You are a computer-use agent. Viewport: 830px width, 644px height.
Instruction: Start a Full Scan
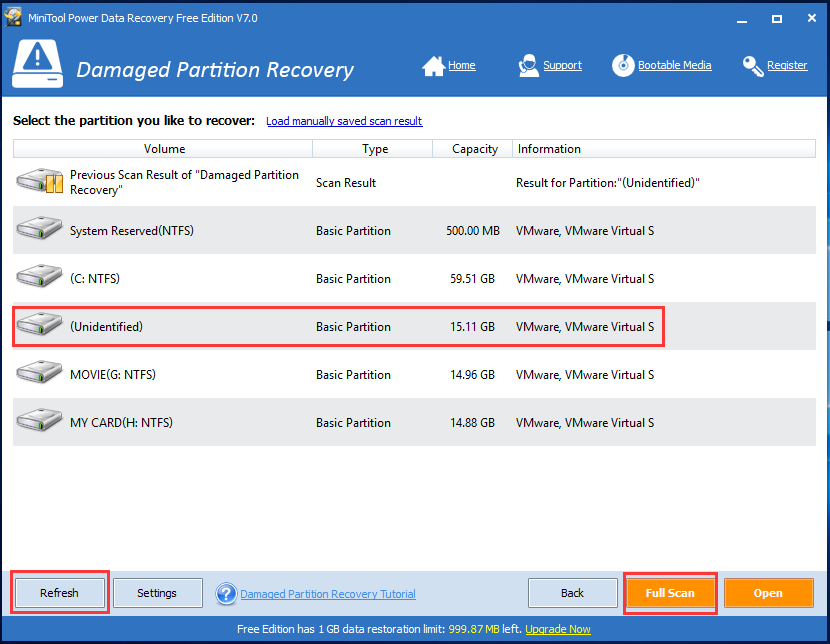(670, 593)
